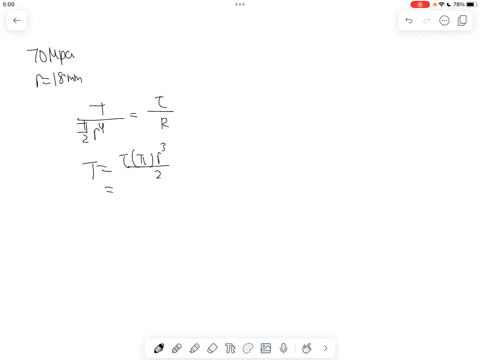Start audio recording with microphone icon
480x360 pixels.
283,348
